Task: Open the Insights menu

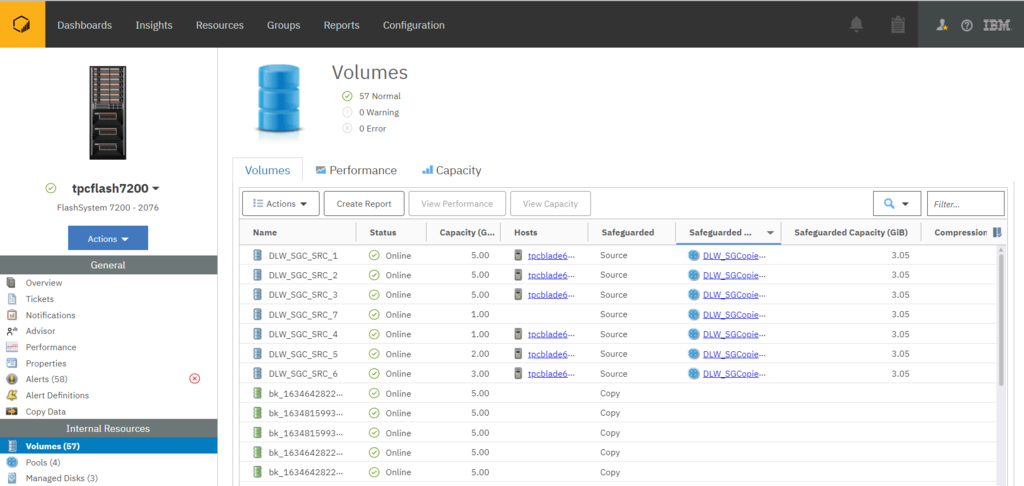Action: pyautogui.click(x=154, y=25)
